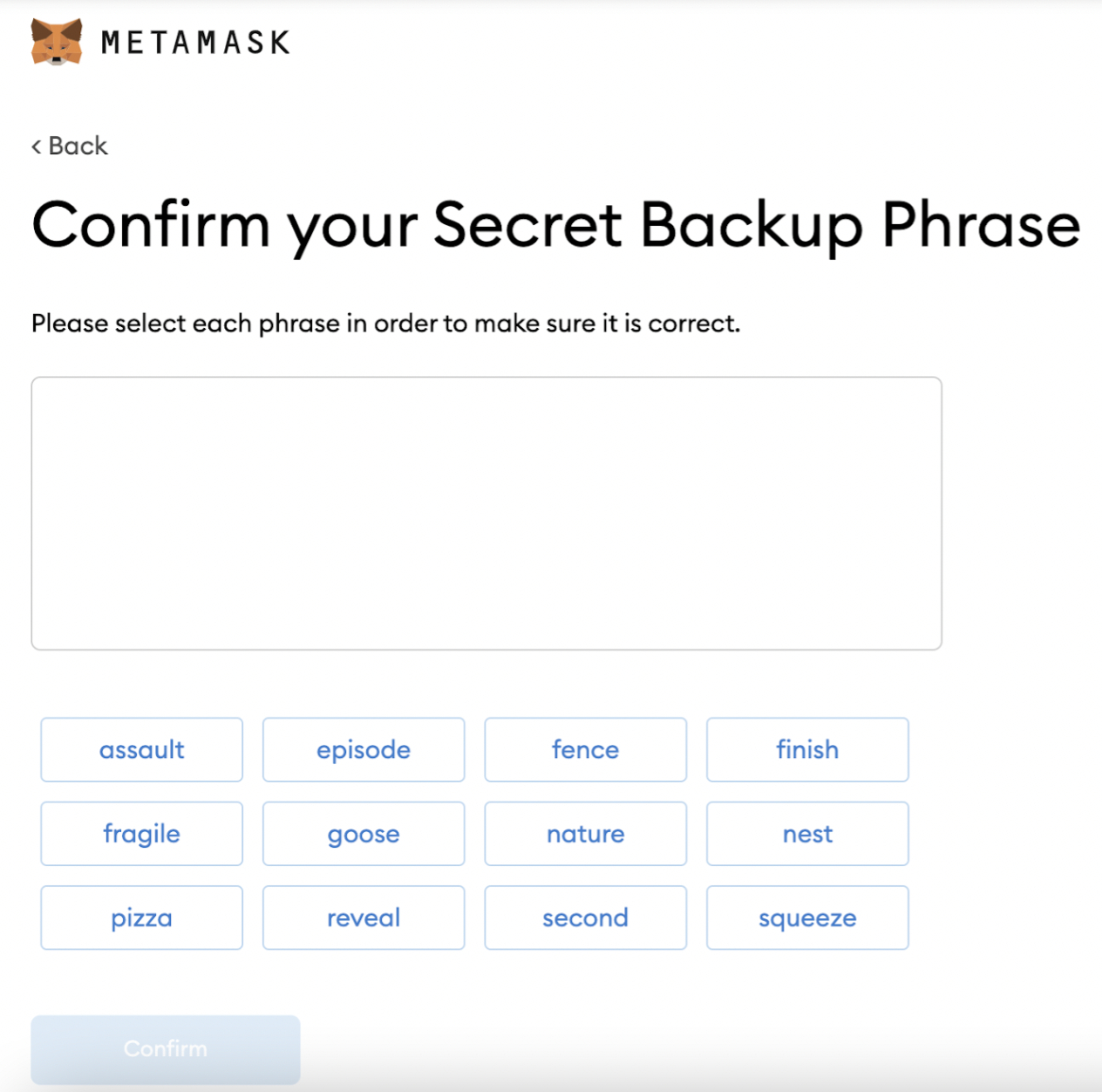Screen dimensions: 1102x1092
Task: Select the word 'episode'
Action: point(364,749)
